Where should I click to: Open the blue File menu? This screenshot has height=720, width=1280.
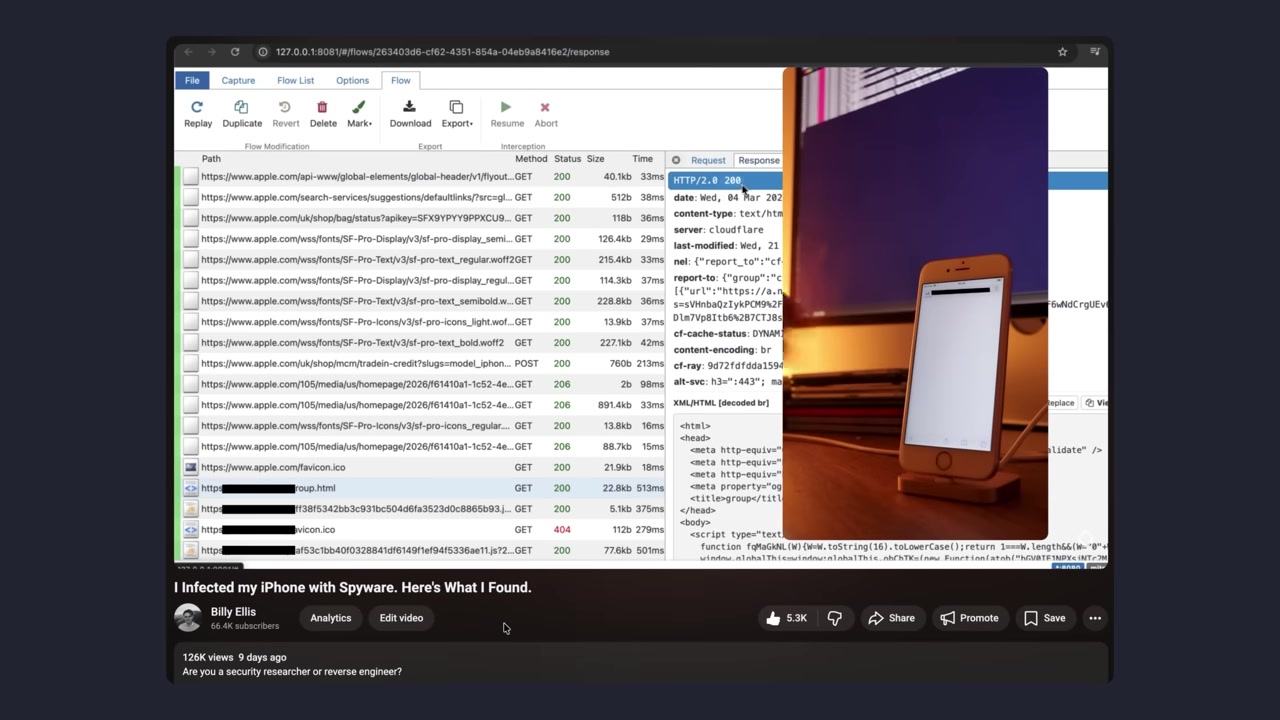pos(192,80)
